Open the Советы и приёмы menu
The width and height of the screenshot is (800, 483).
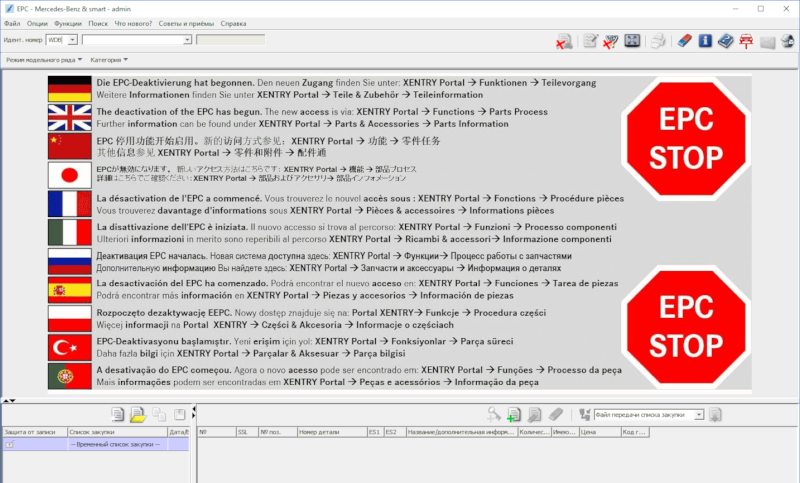(x=186, y=23)
